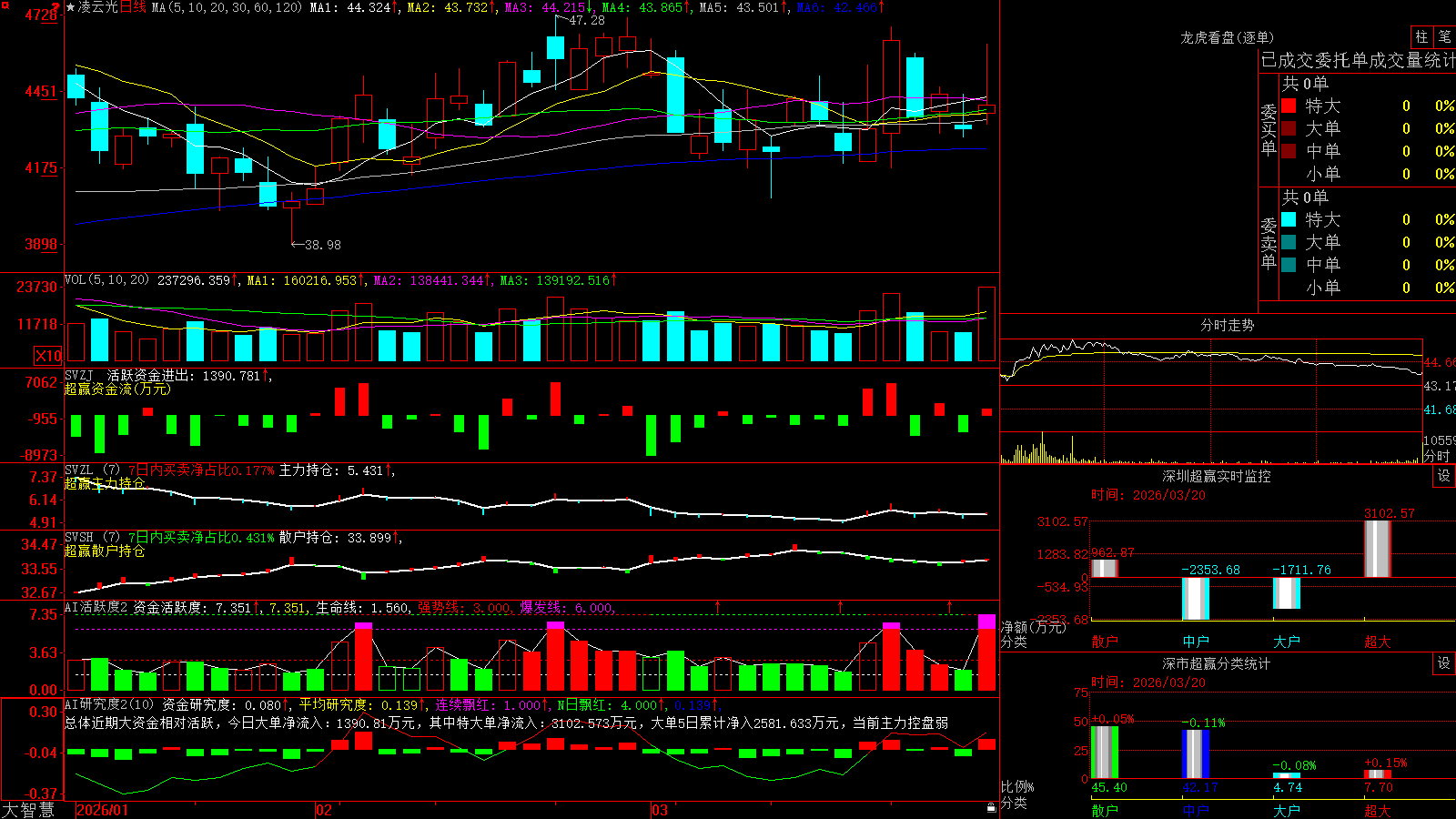Click the 2026/01 date marker on the time axis

(103, 810)
